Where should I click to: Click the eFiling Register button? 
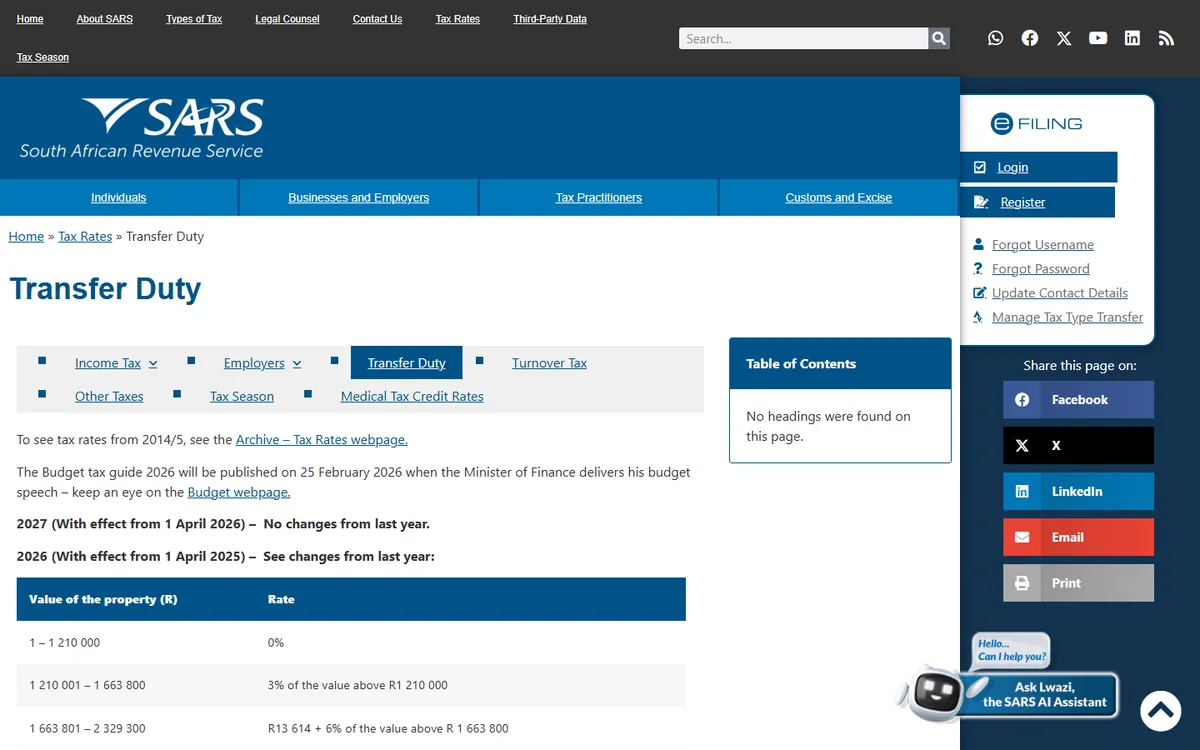pos(1038,202)
